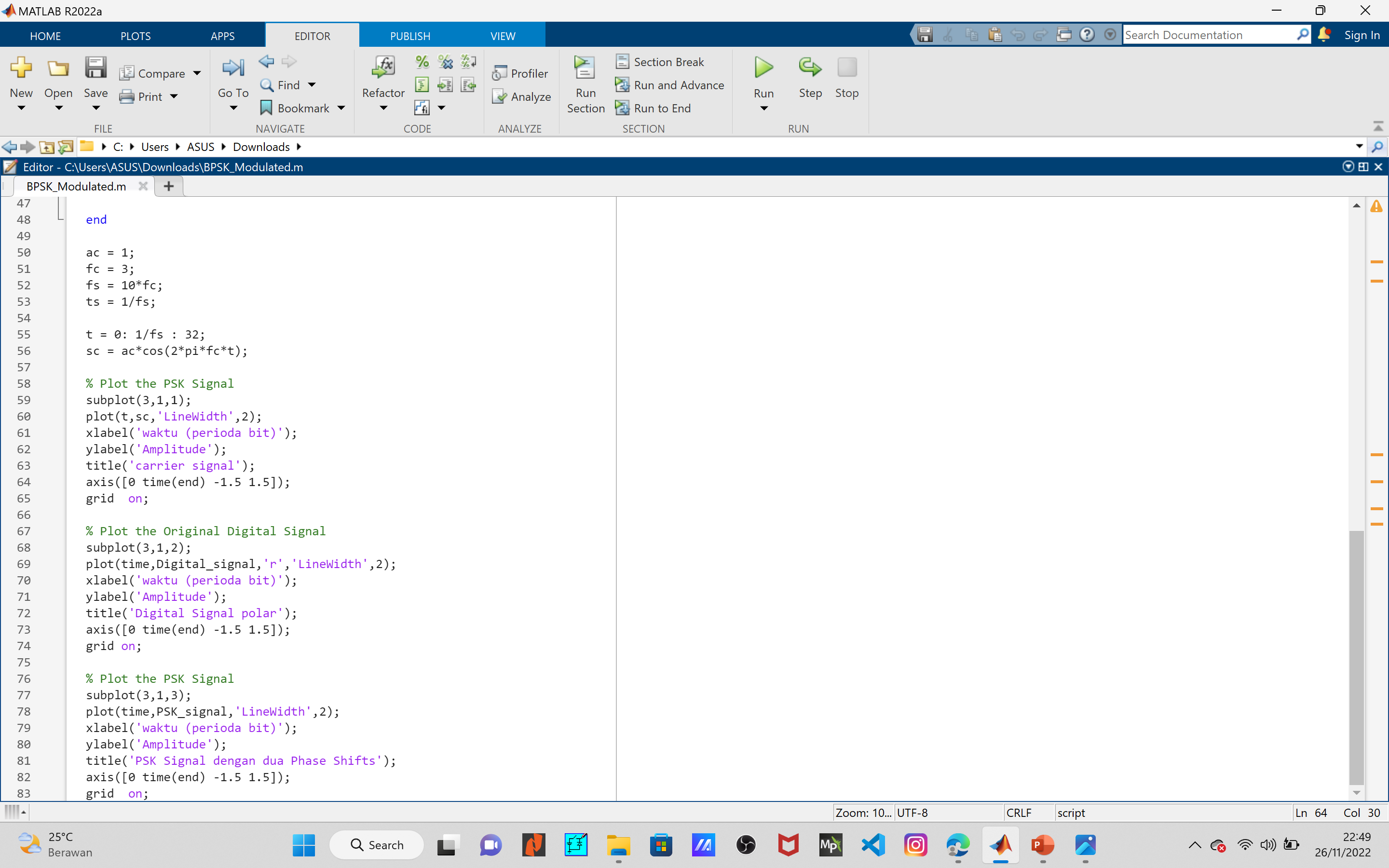Click the Run Section icon

coord(585,68)
